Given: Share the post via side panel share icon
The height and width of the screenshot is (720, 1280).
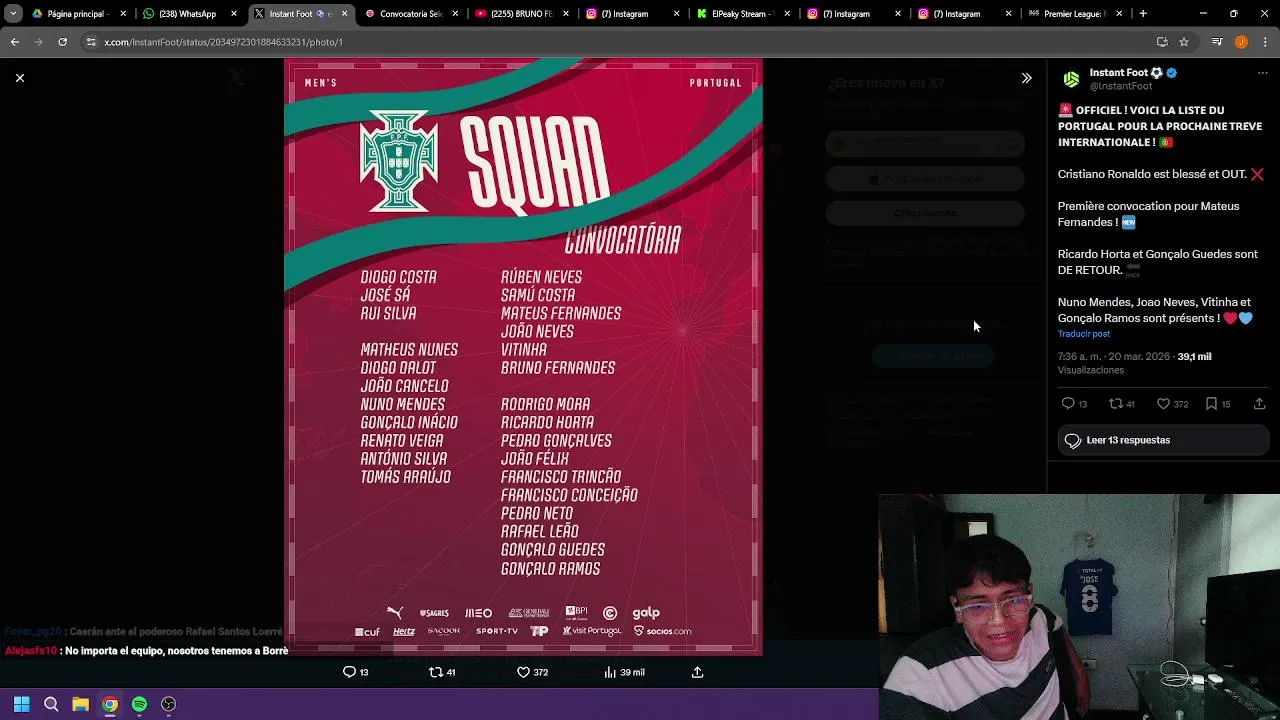Looking at the screenshot, I should pos(1259,404).
